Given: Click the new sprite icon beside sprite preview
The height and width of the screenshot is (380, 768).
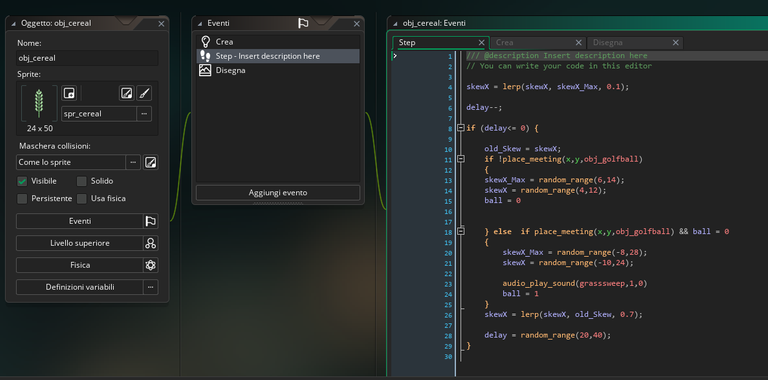Looking at the screenshot, I should pos(69,93).
